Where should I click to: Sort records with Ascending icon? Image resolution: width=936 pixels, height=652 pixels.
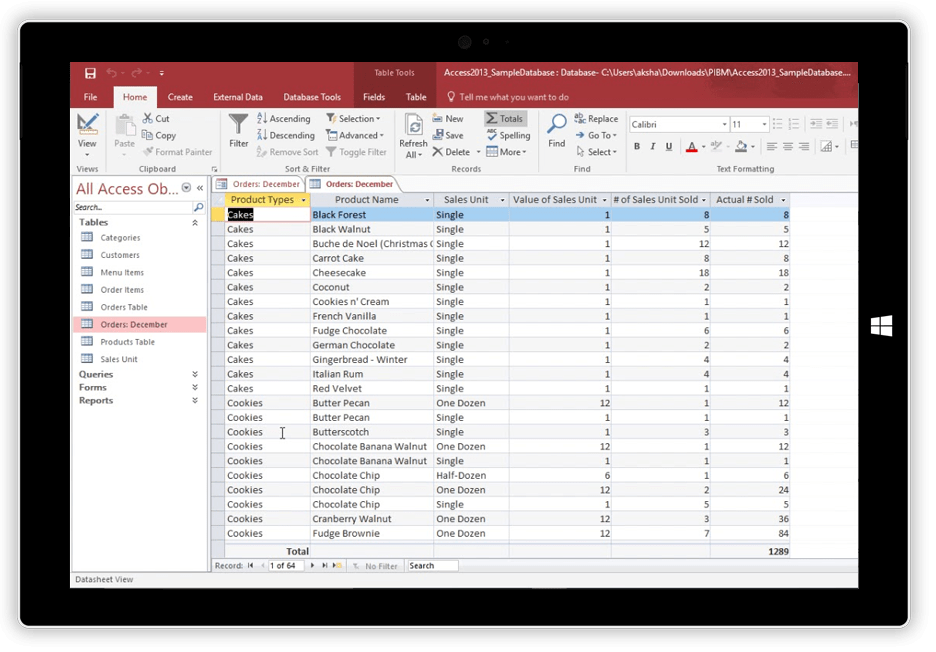(x=262, y=118)
